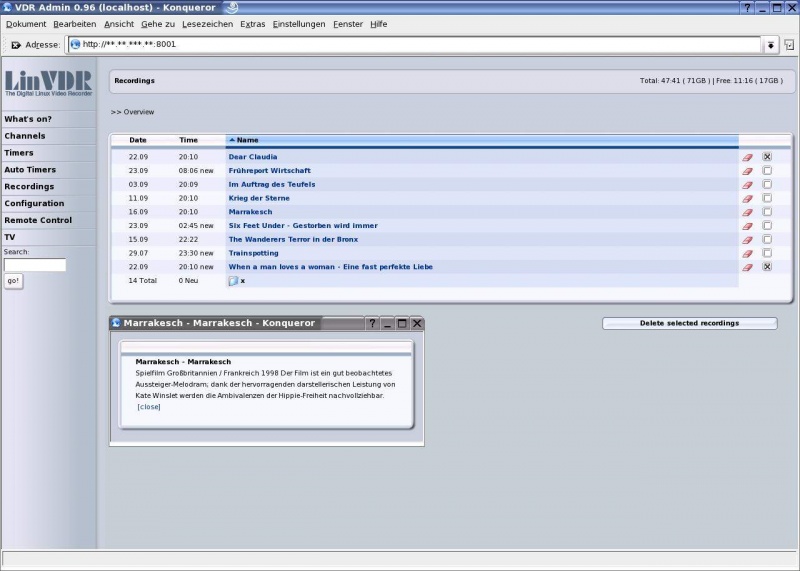Screen dimensions: 800x571
Task: Click the Search text field in sidebar
Action: point(35,265)
